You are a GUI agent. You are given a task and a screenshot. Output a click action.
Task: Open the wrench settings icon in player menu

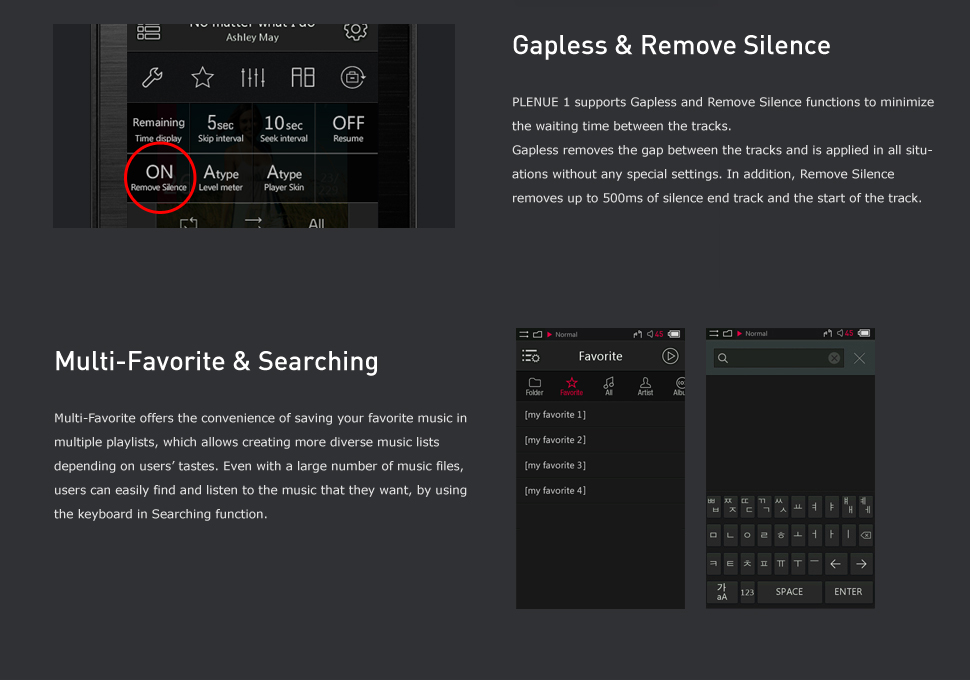152,77
